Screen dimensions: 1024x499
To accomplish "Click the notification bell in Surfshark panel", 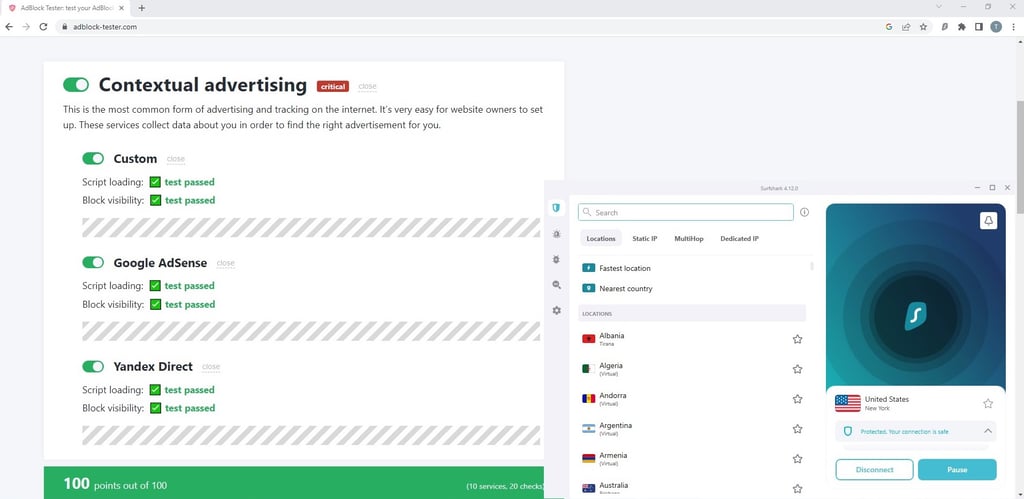I will tap(988, 221).
